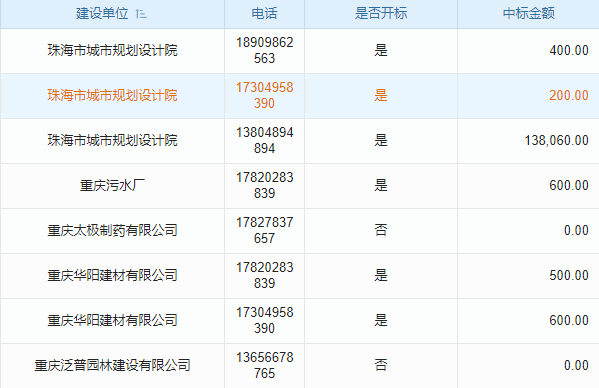Select the amount 138,060.00

557,141
